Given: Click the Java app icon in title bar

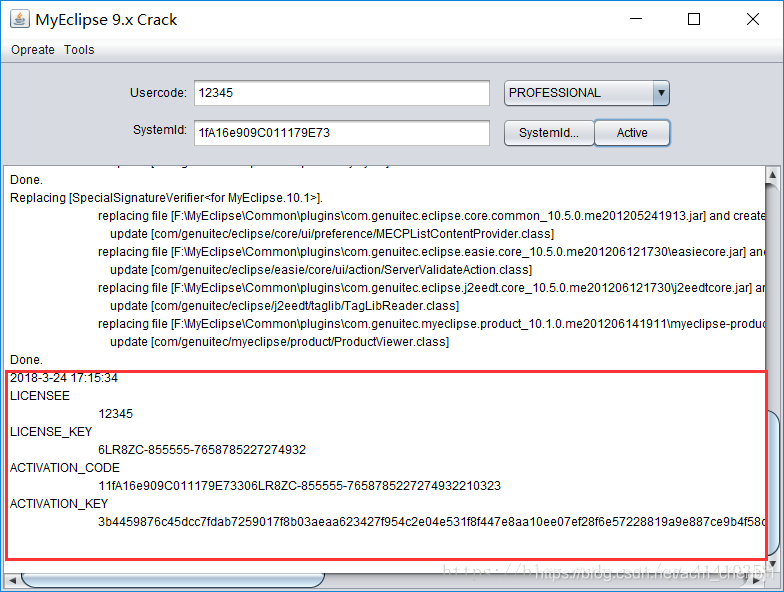Looking at the screenshot, I should pos(20,19).
